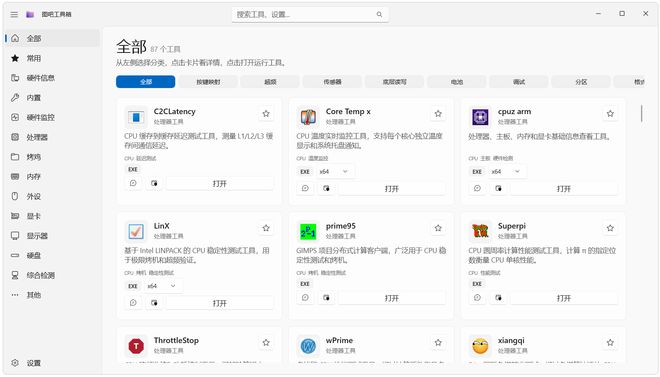Filter tools by 传感器
Viewport: 660px width, 377px height.
coord(333,82)
